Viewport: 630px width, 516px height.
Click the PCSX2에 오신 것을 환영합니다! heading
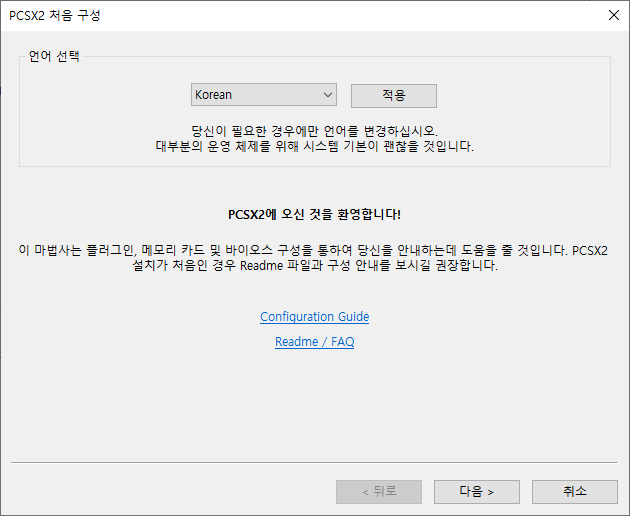click(x=315, y=214)
